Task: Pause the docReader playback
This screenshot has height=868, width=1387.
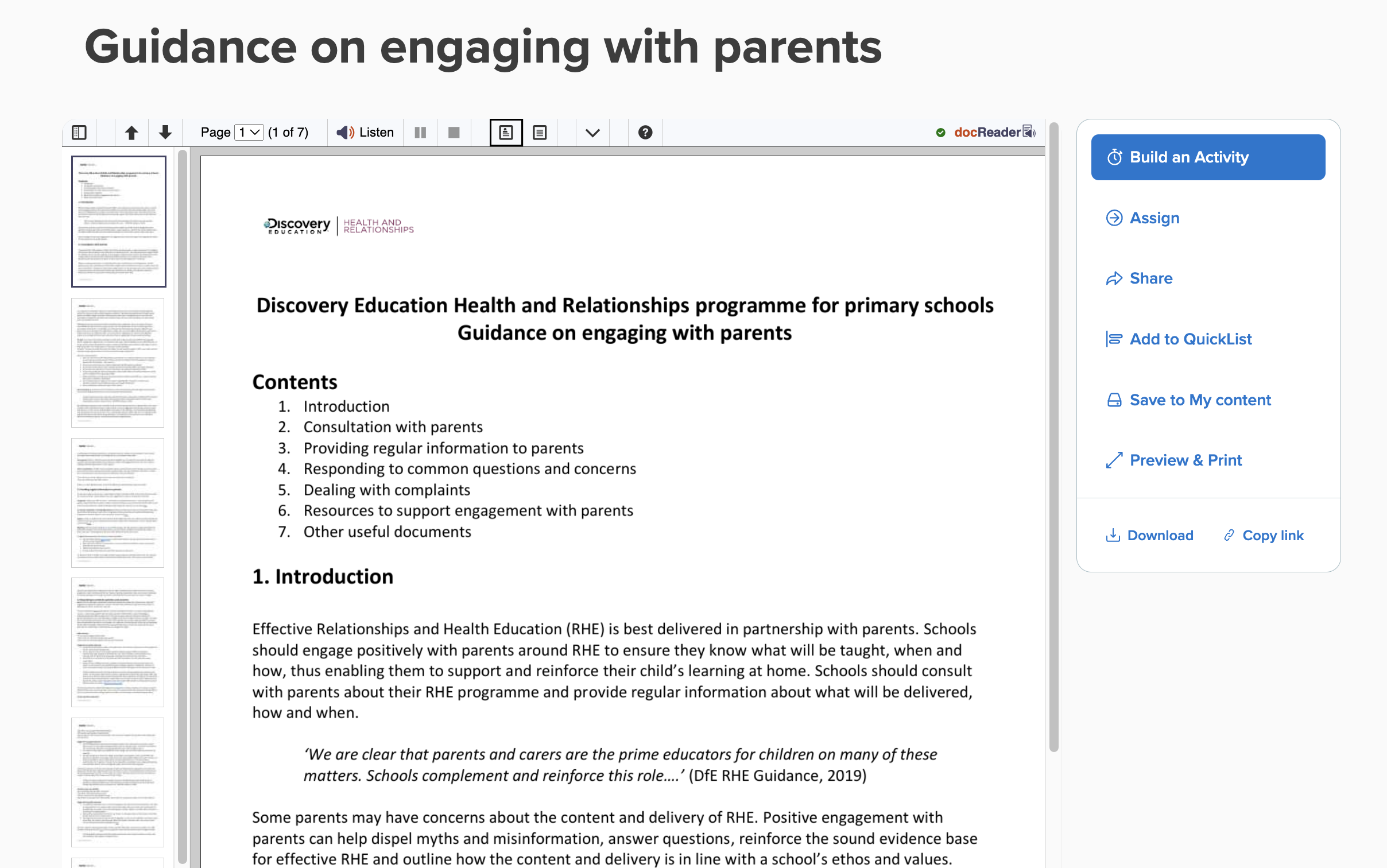Action: [420, 133]
